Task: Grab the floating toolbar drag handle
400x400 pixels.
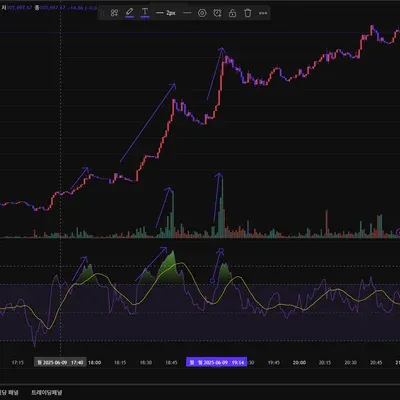Action: (103, 13)
